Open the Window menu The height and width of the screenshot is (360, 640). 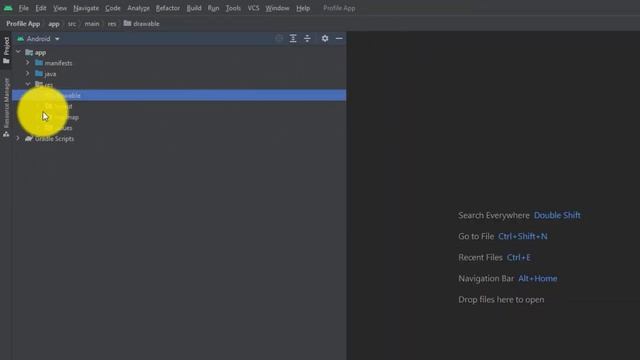click(x=277, y=8)
